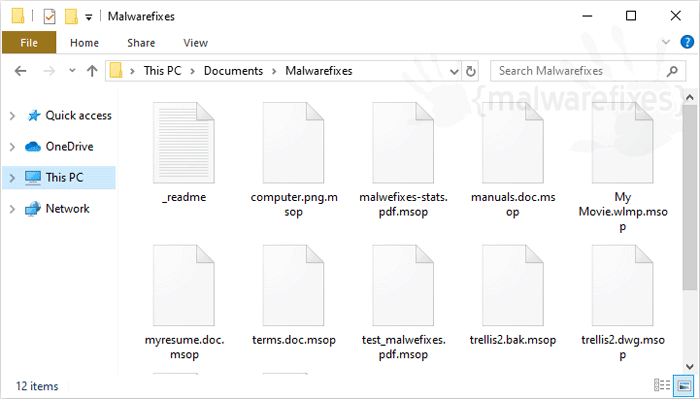The height and width of the screenshot is (399, 700).
Task: Open the File menu tab
Action: [29, 42]
